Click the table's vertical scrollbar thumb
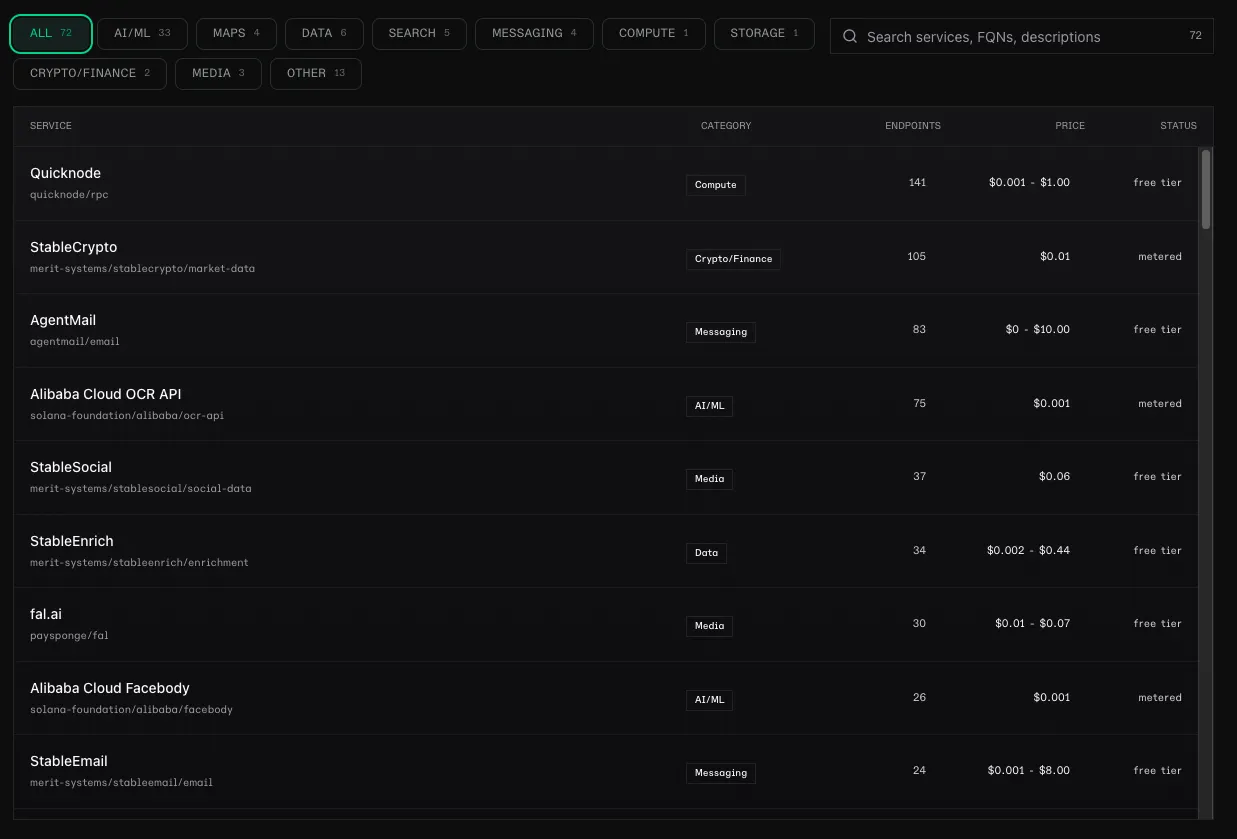The height and width of the screenshot is (839, 1237). (x=1206, y=189)
